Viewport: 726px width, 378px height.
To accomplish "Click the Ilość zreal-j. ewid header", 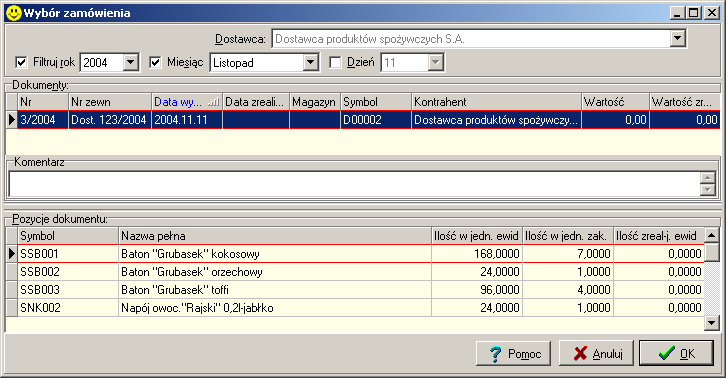I will tap(658, 236).
